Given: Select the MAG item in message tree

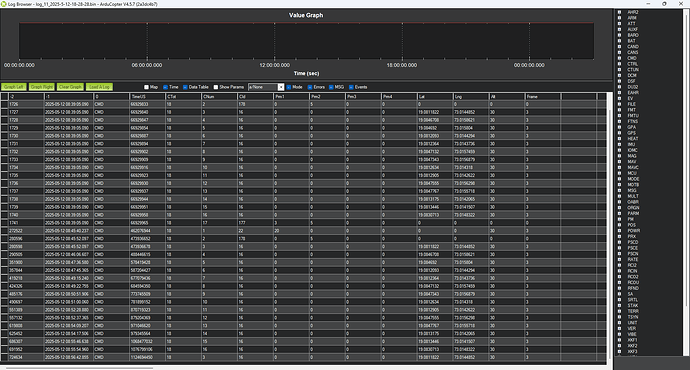Looking at the screenshot, I should tap(632, 156).
